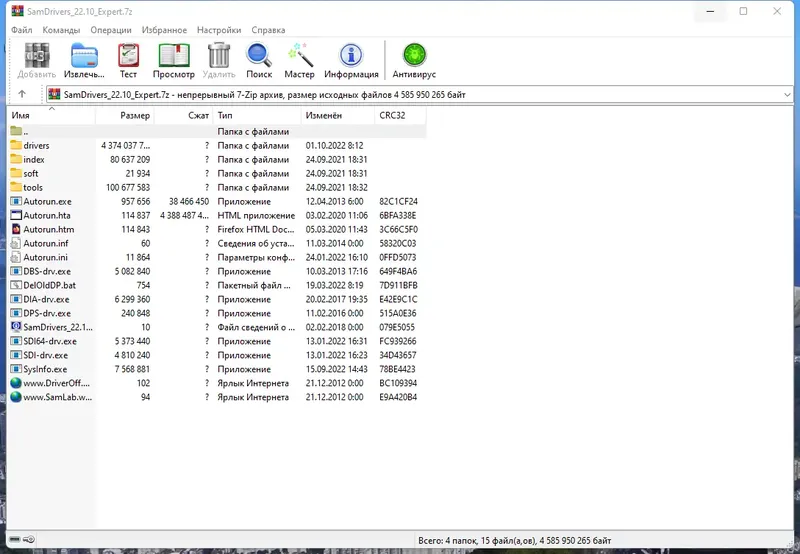Click size value 100 677 583
Viewport: 800px width, 554px height.
pos(128,187)
